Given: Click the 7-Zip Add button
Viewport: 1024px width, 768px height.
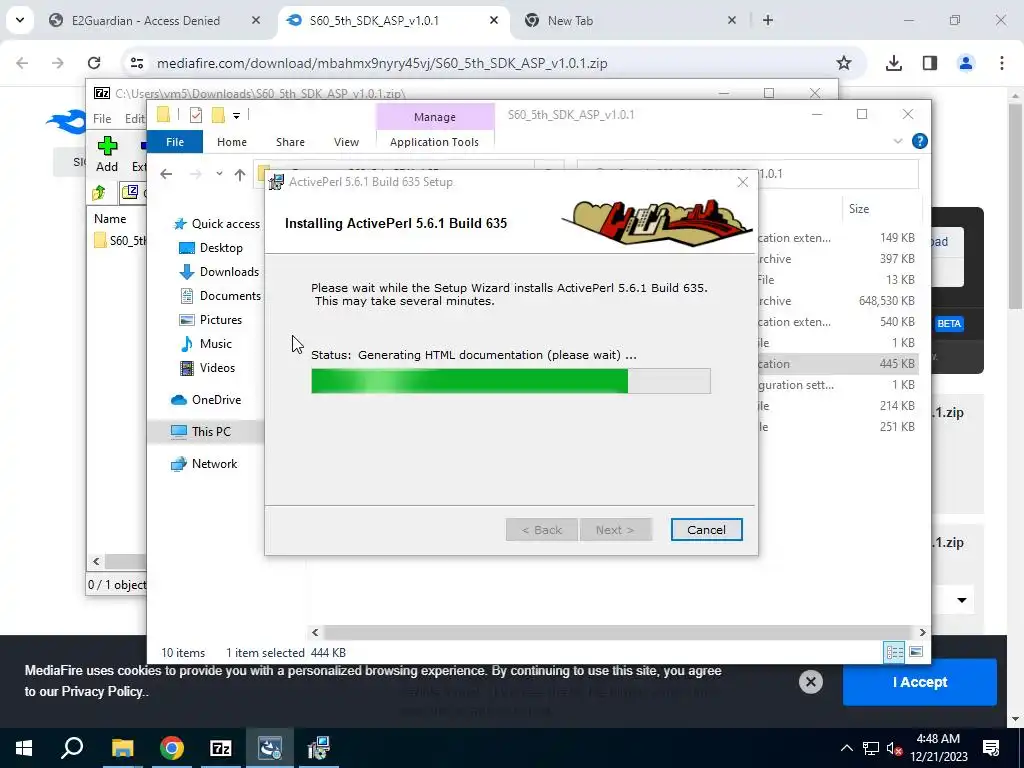Looking at the screenshot, I should [107, 154].
